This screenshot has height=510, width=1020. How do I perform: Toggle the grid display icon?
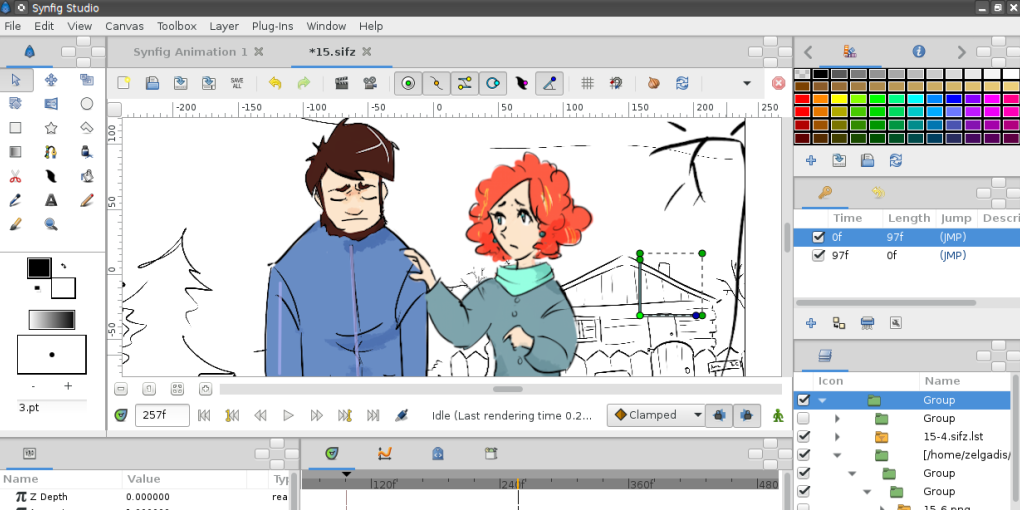[588, 83]
